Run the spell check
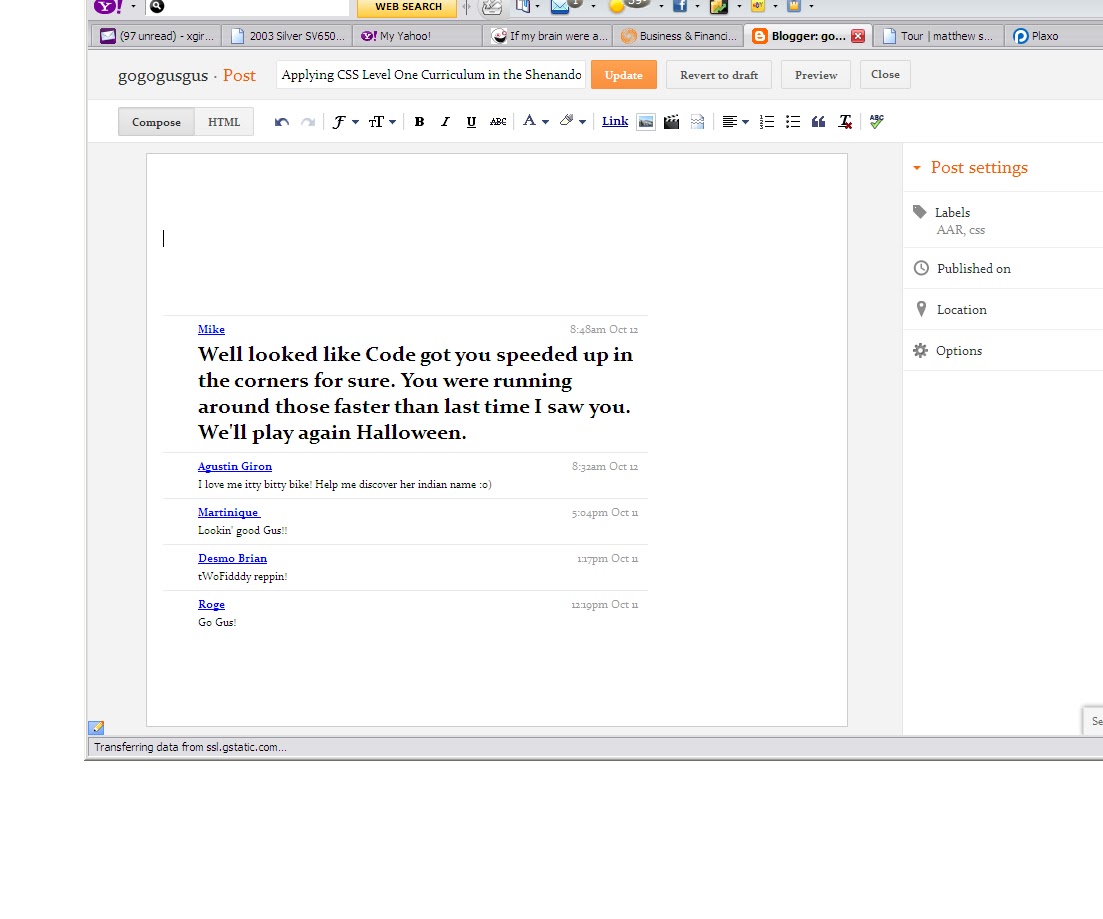1103x919 pixels. 876,121
